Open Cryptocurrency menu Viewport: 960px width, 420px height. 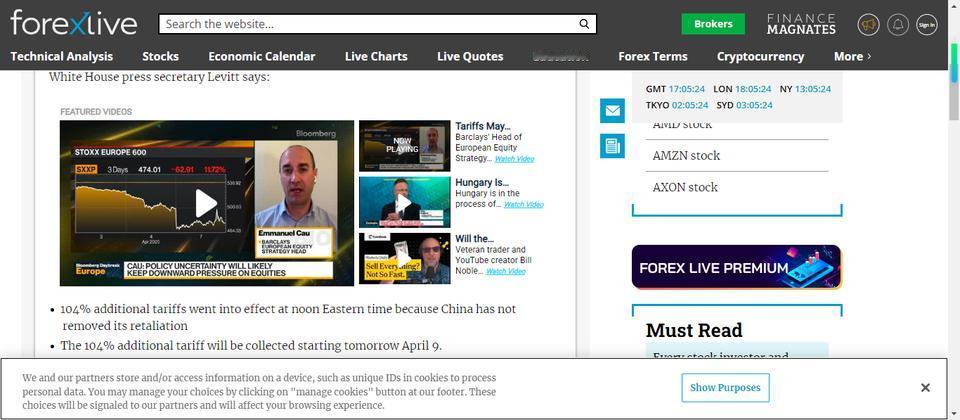760,56
